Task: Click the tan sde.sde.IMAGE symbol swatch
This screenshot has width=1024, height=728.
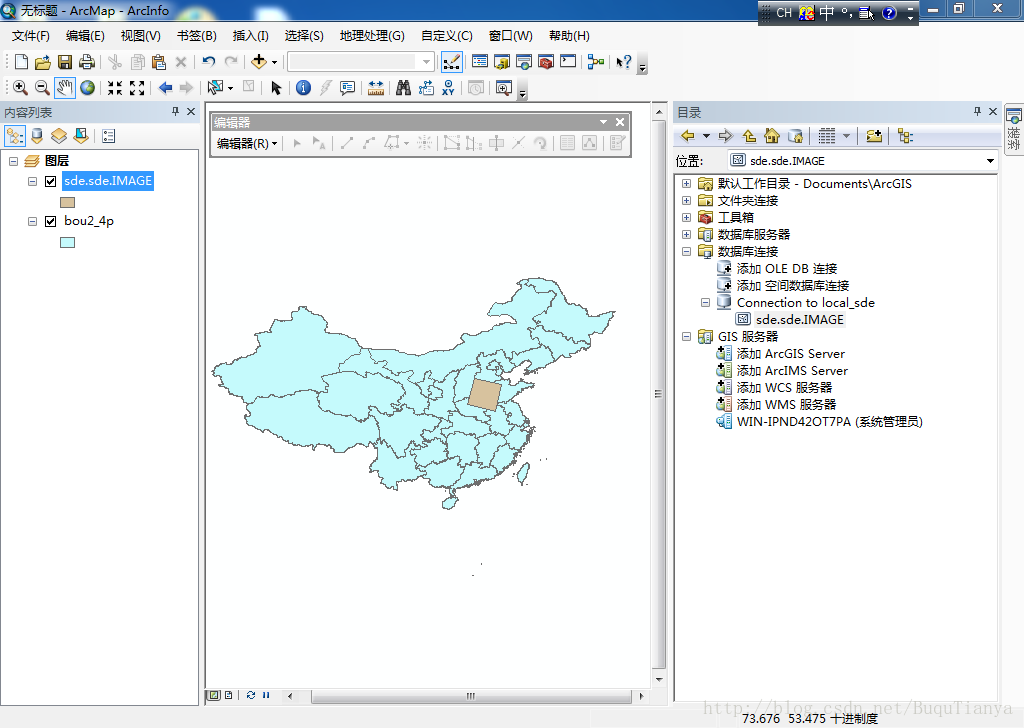Action: coord(67,202)
